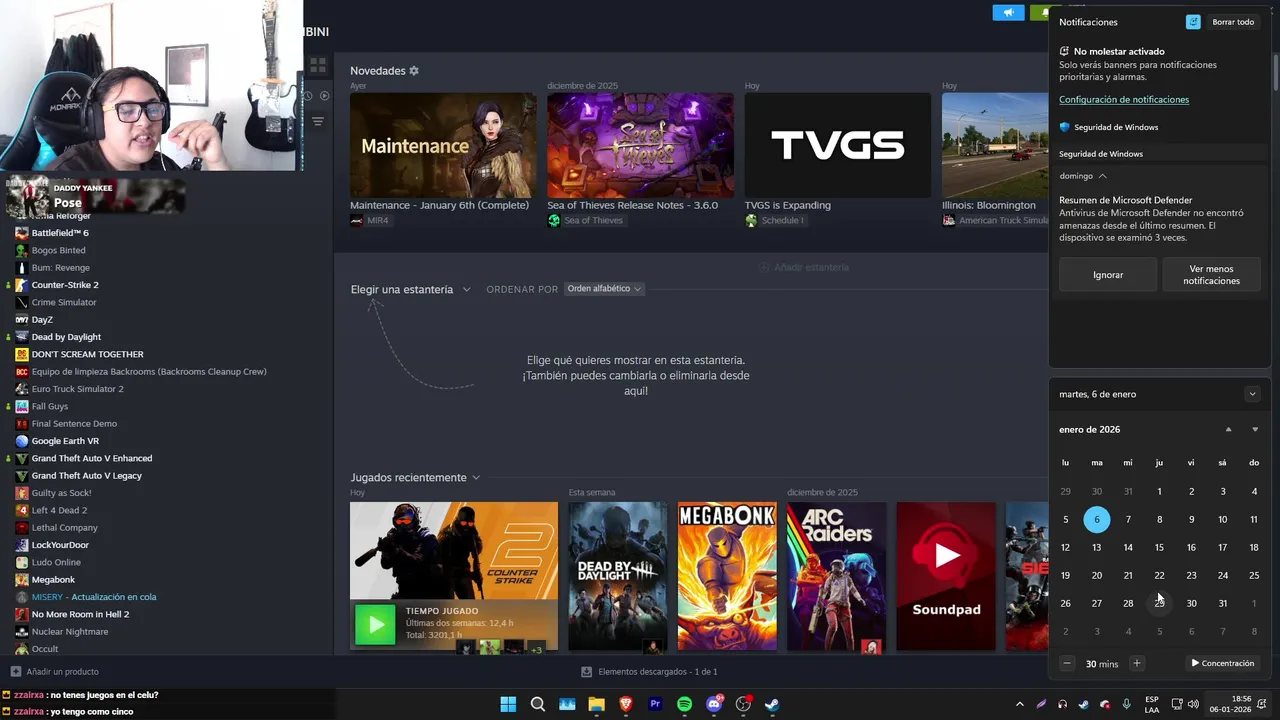
Task: Open TVGS is Expanding news card
Action: [x=837, y=146]
